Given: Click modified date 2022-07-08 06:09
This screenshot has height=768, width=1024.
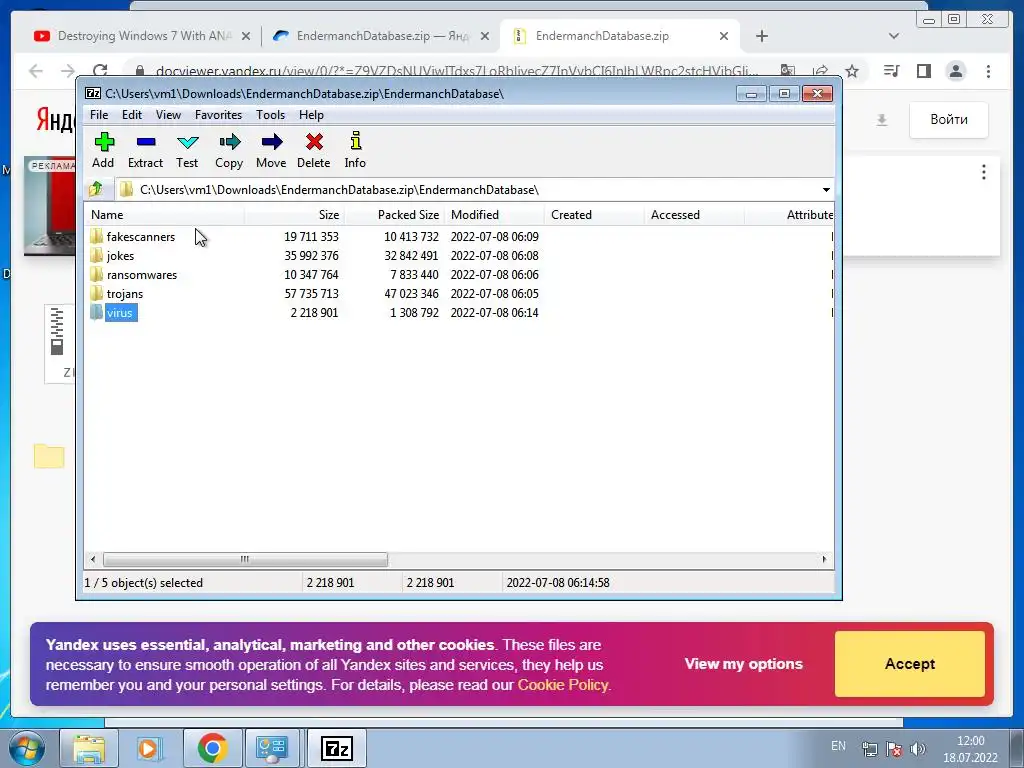Looking at the screenshot, I should (494, 236).
